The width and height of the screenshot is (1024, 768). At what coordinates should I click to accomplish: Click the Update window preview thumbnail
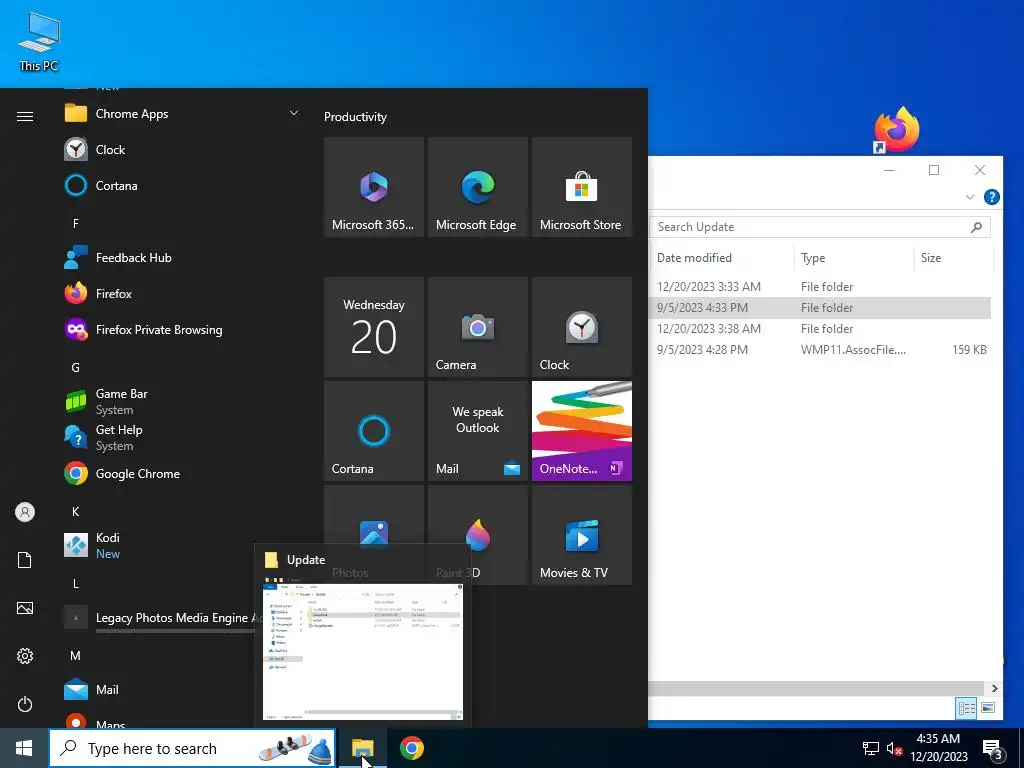[x=363, y=652]
